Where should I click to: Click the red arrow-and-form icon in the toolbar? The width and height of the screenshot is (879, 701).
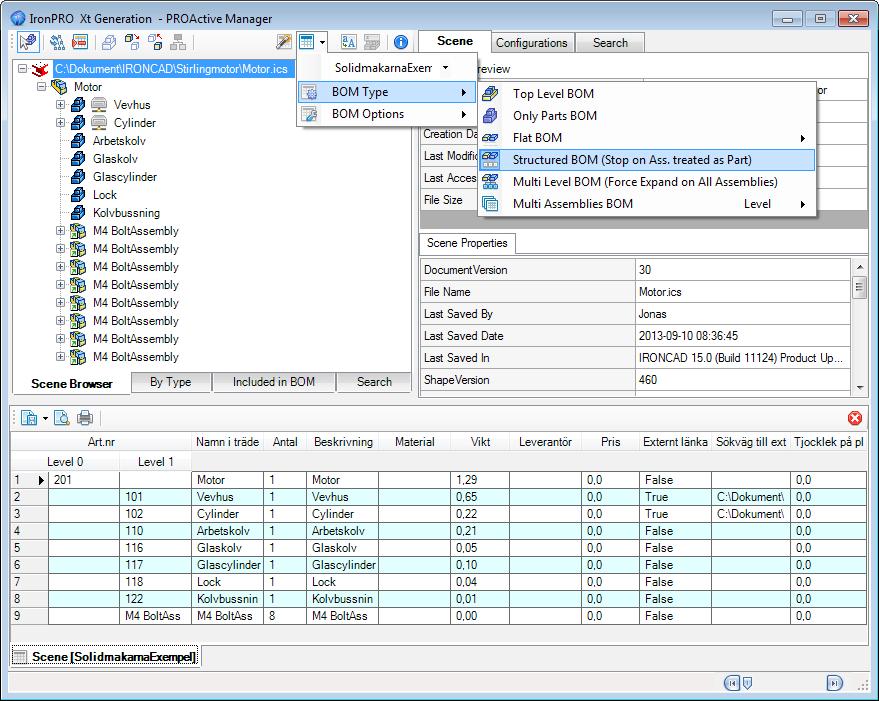tap(80, 41)
